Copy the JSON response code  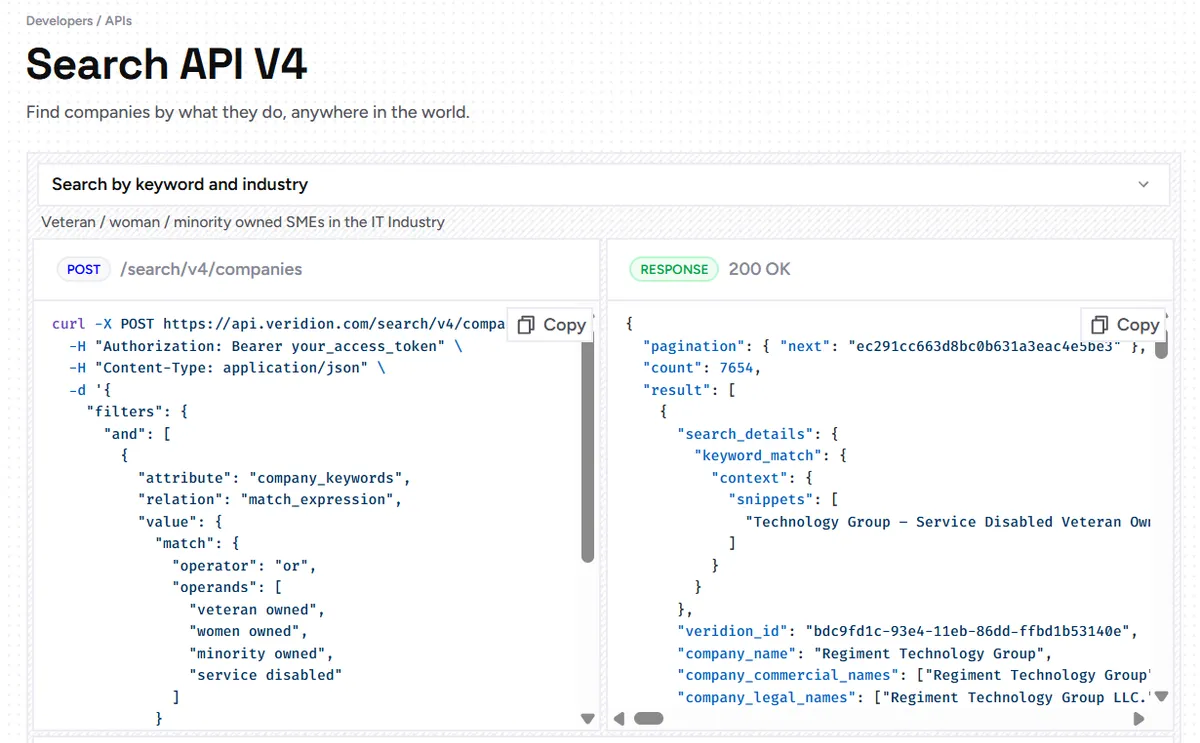click(1125, 324)
